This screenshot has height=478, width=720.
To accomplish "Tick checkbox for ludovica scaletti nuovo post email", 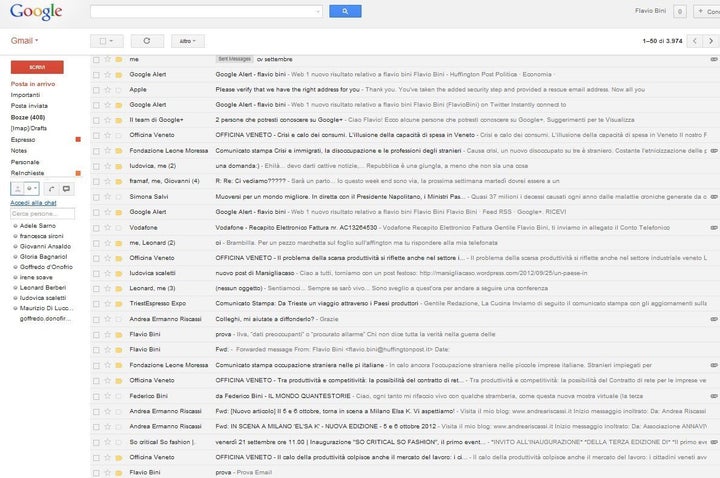I will point(96,274).
